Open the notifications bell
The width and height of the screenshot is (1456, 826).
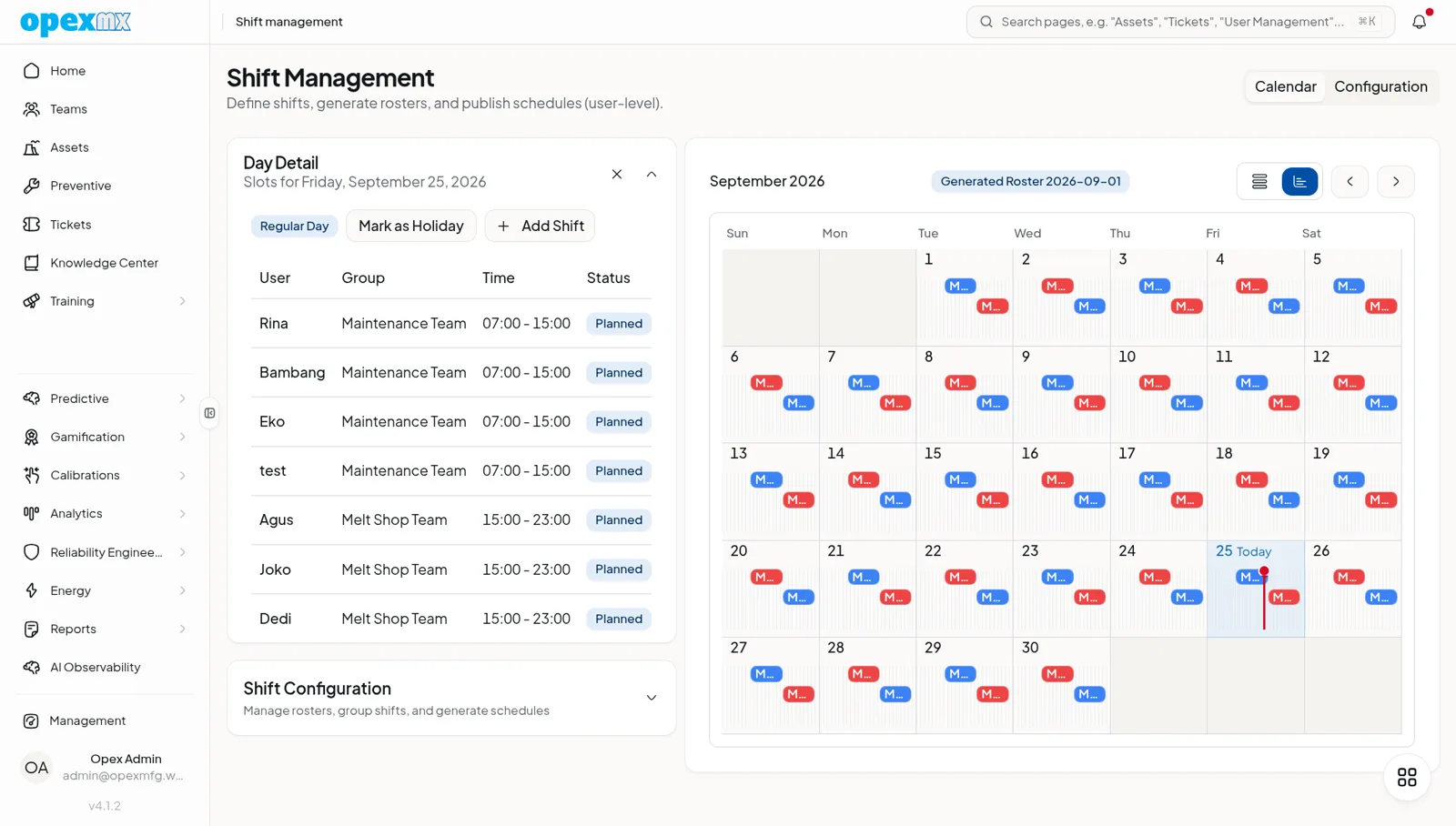click(x=1420, y=21)
